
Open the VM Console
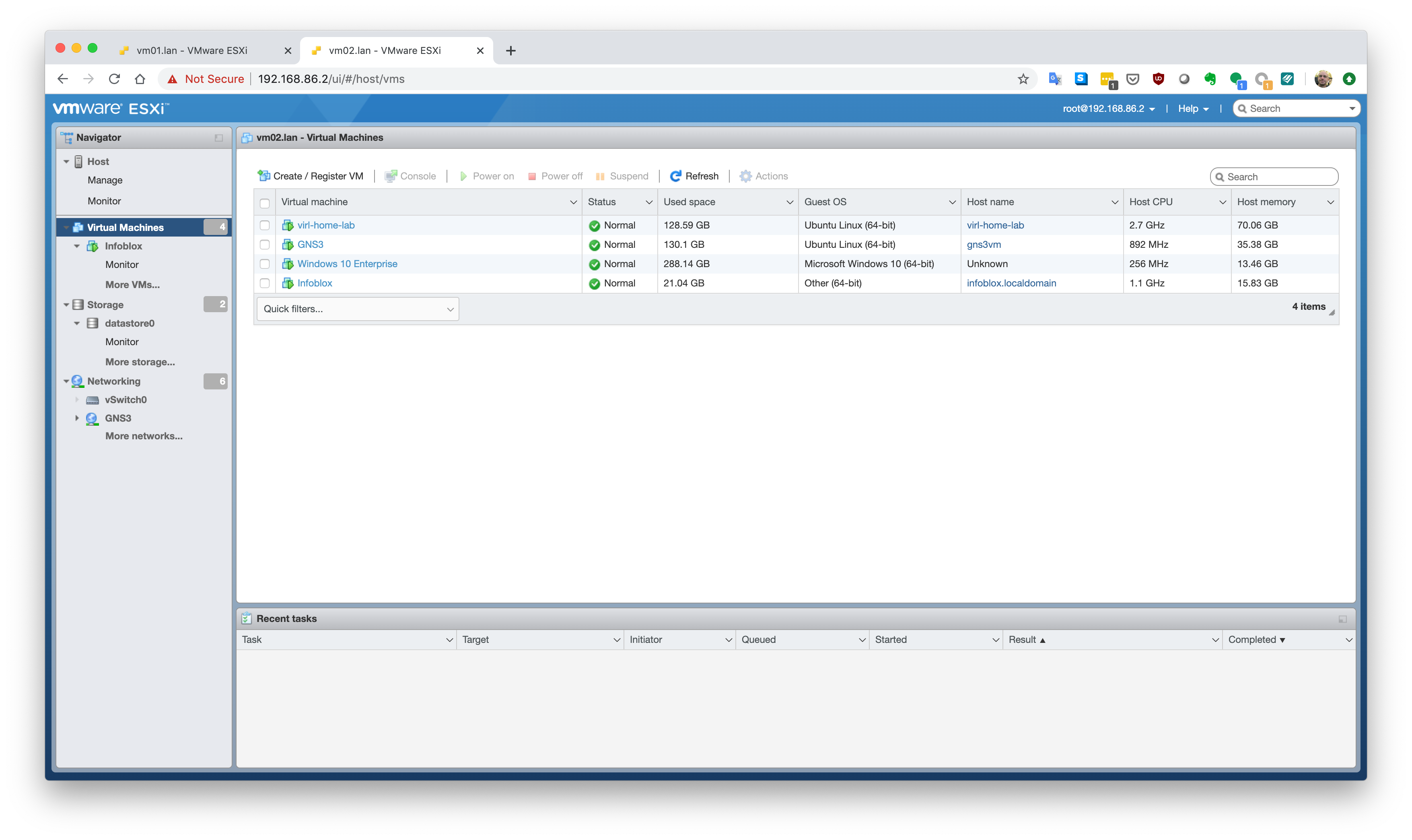coord(410,176)
